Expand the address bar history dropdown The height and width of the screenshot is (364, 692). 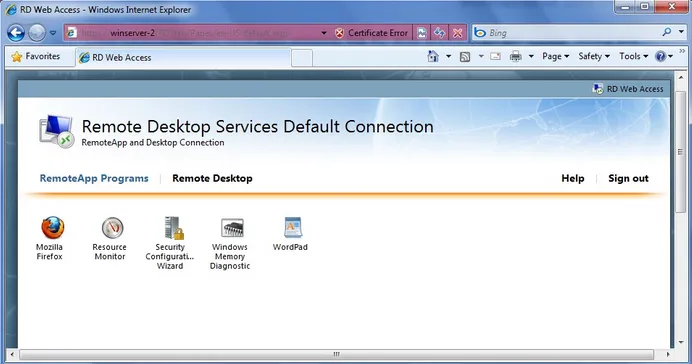324,33
